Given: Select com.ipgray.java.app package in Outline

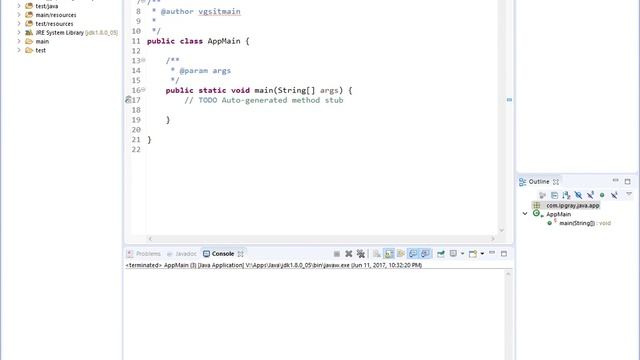Looking at the screenshot, I should point(573,206).
